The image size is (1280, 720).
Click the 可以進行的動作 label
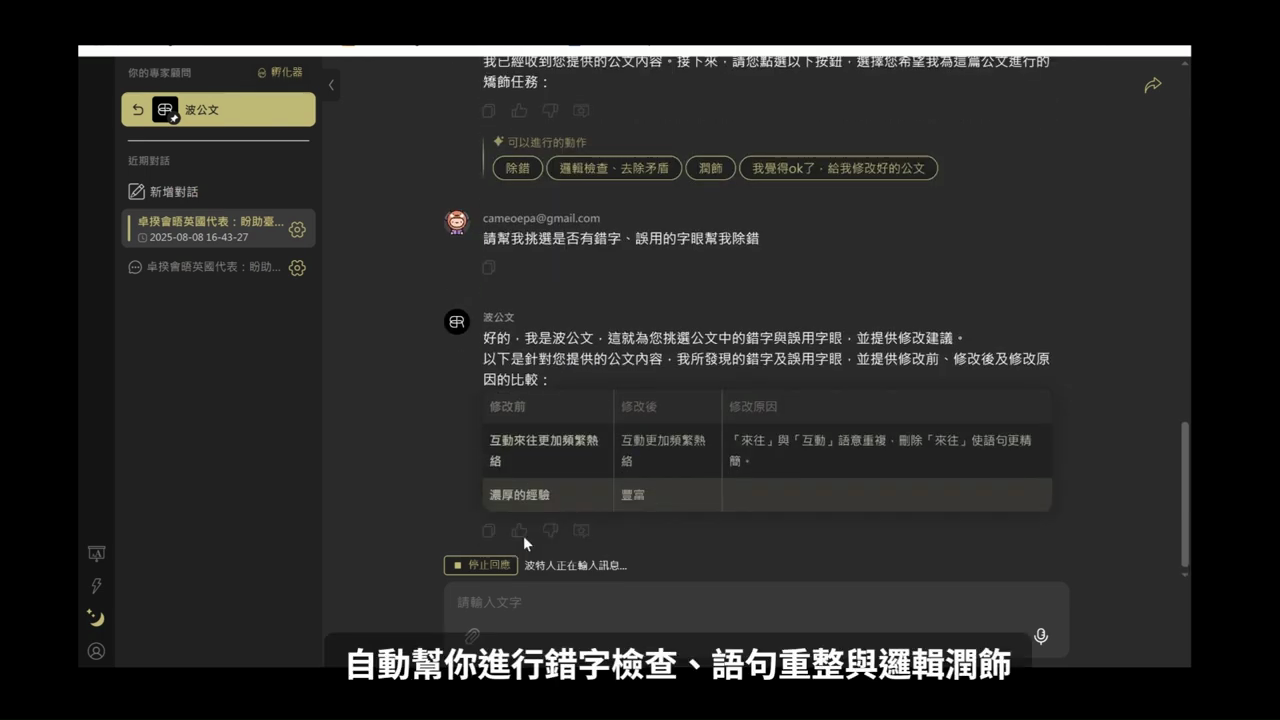(547, 143)
